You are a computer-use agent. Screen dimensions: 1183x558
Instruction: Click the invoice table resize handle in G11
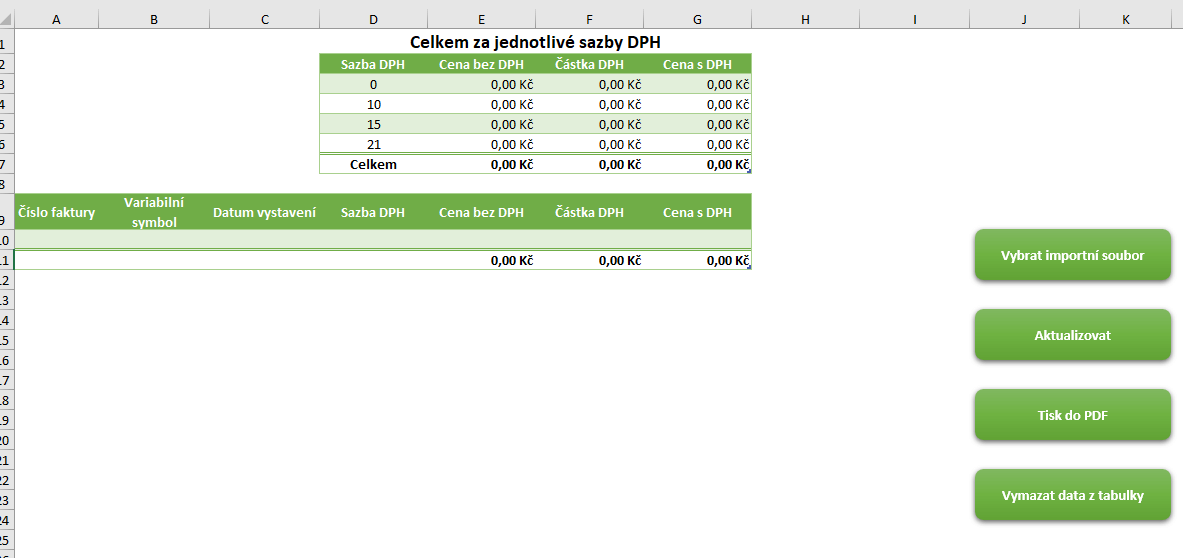pyautogui.click(x=748, y=266)
